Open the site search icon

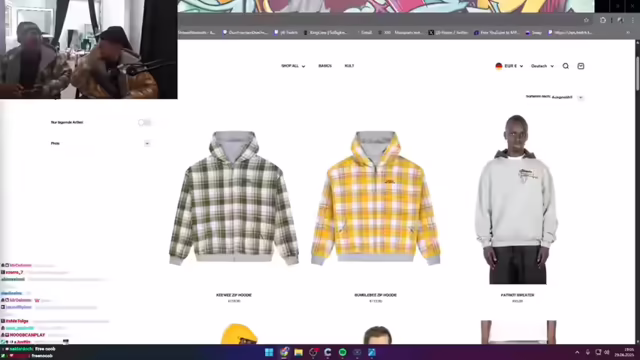click(x=565, y=66)
